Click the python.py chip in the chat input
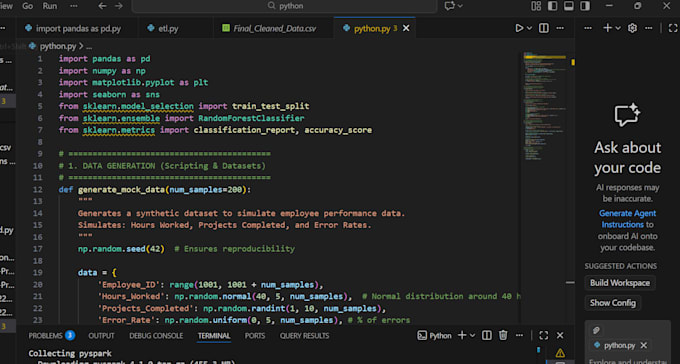The image size is (680, 364). (x=619, y=345)
